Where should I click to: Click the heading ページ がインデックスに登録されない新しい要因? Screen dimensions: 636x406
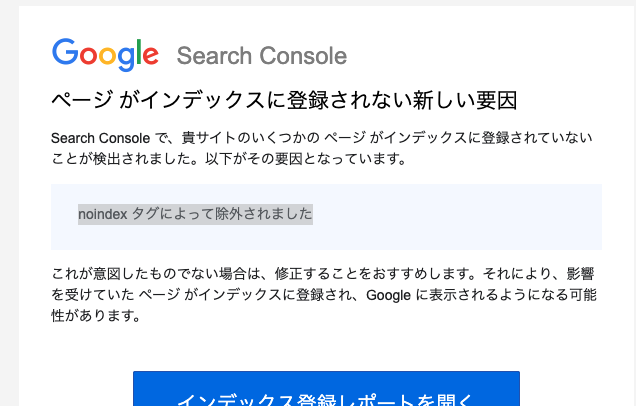[284, 100]
